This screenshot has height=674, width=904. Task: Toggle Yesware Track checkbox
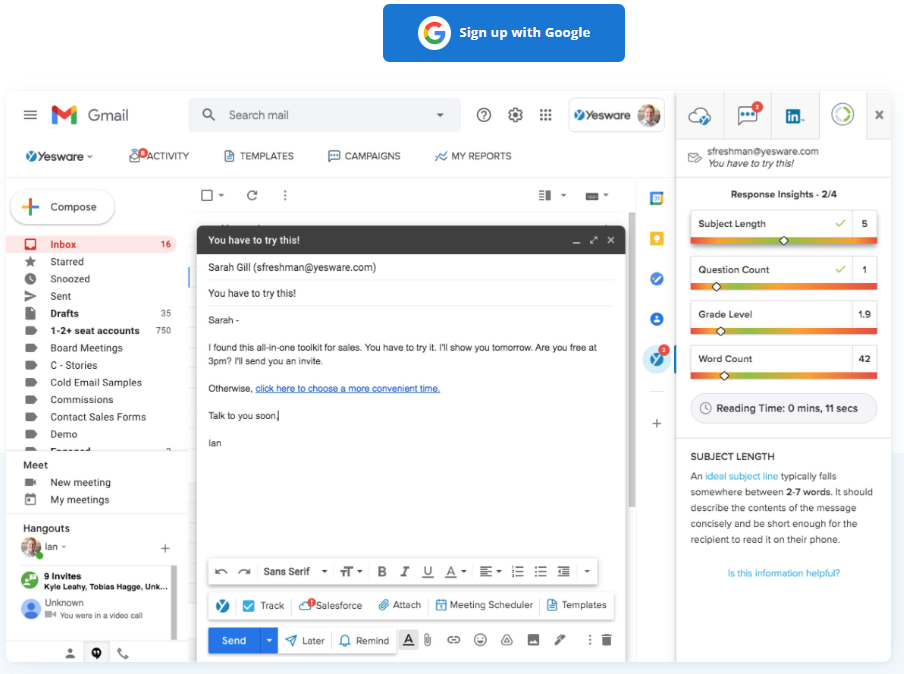[x=248, y=605]
